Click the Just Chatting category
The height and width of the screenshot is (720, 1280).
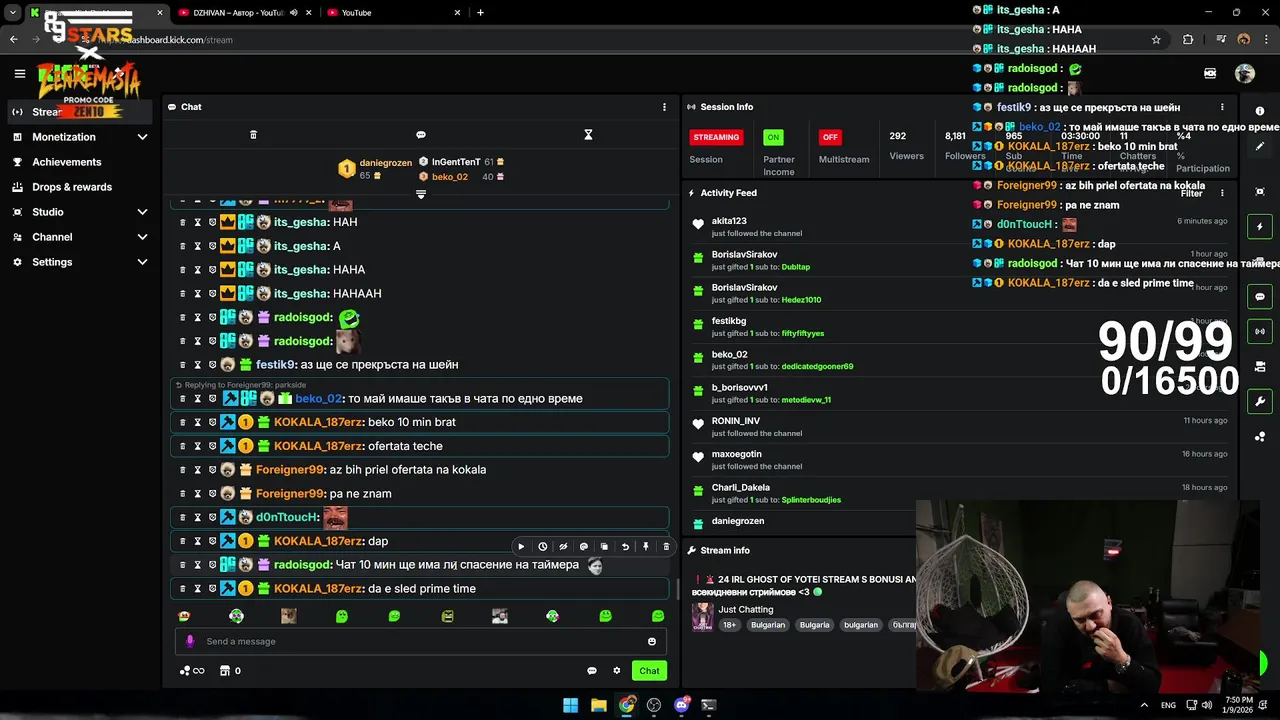(x=746, y=609)
